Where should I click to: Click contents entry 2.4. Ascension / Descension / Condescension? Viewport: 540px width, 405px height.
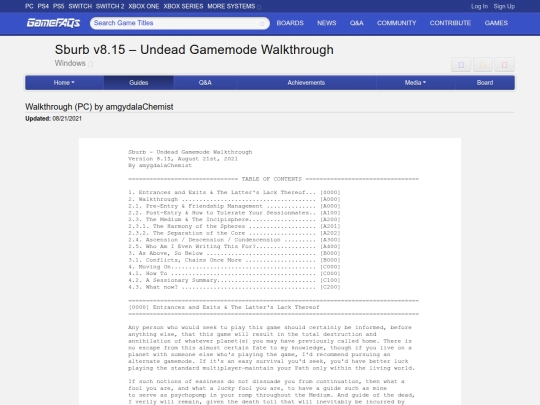pos(234,240)
